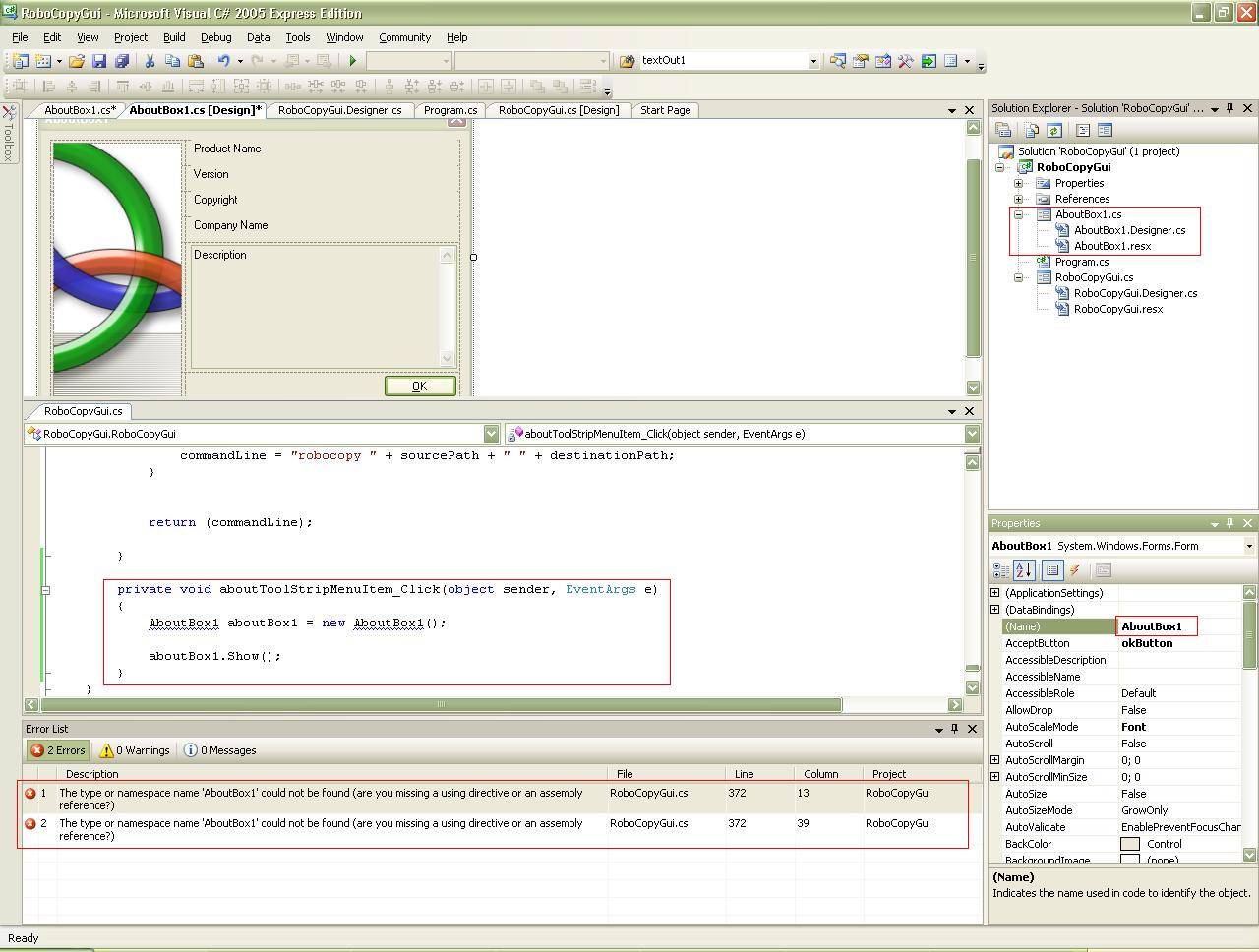The height and width of the screenshot is (952, 1259).
Task: Click the Properties icon in Solution Explorer
Action: coord(1003,130)
